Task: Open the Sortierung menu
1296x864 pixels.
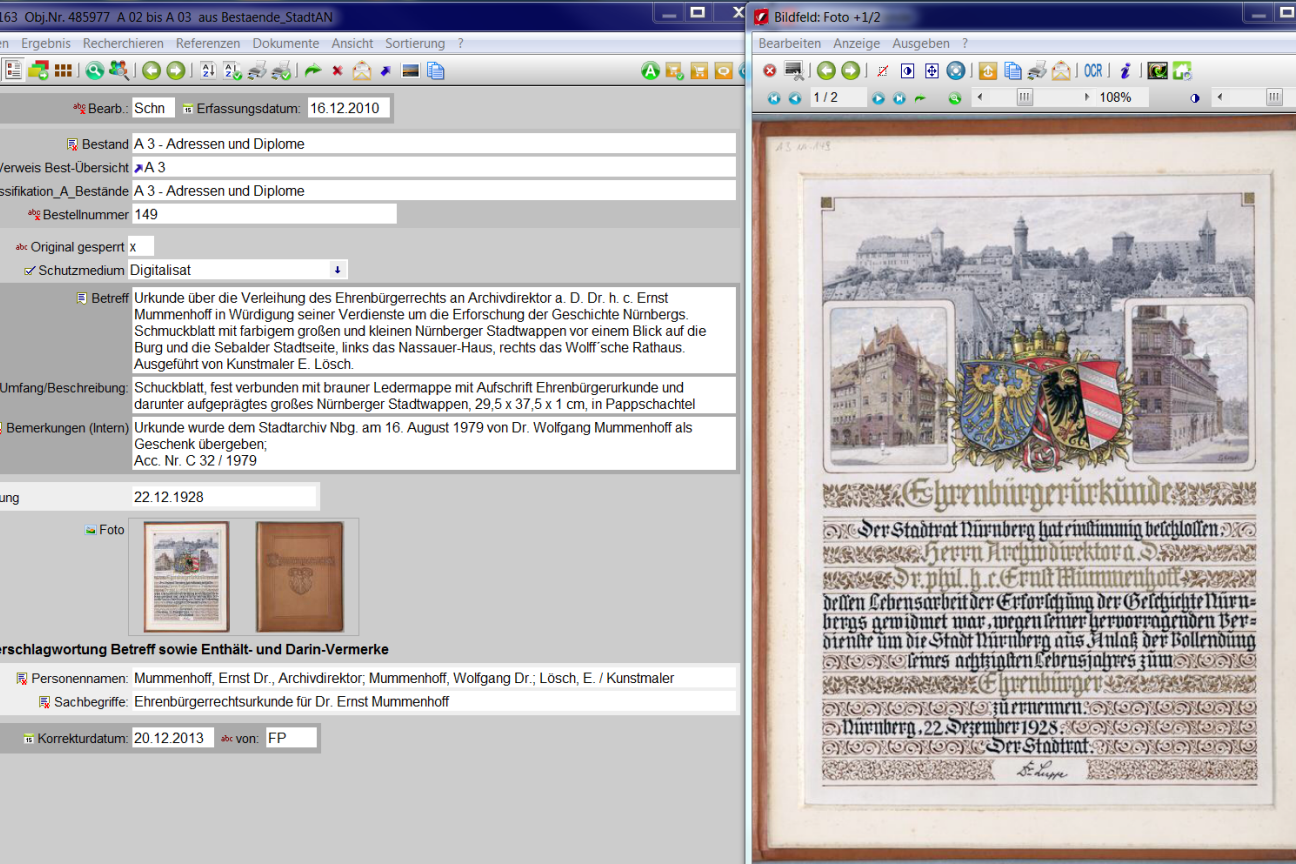Action: click(414, 43)
